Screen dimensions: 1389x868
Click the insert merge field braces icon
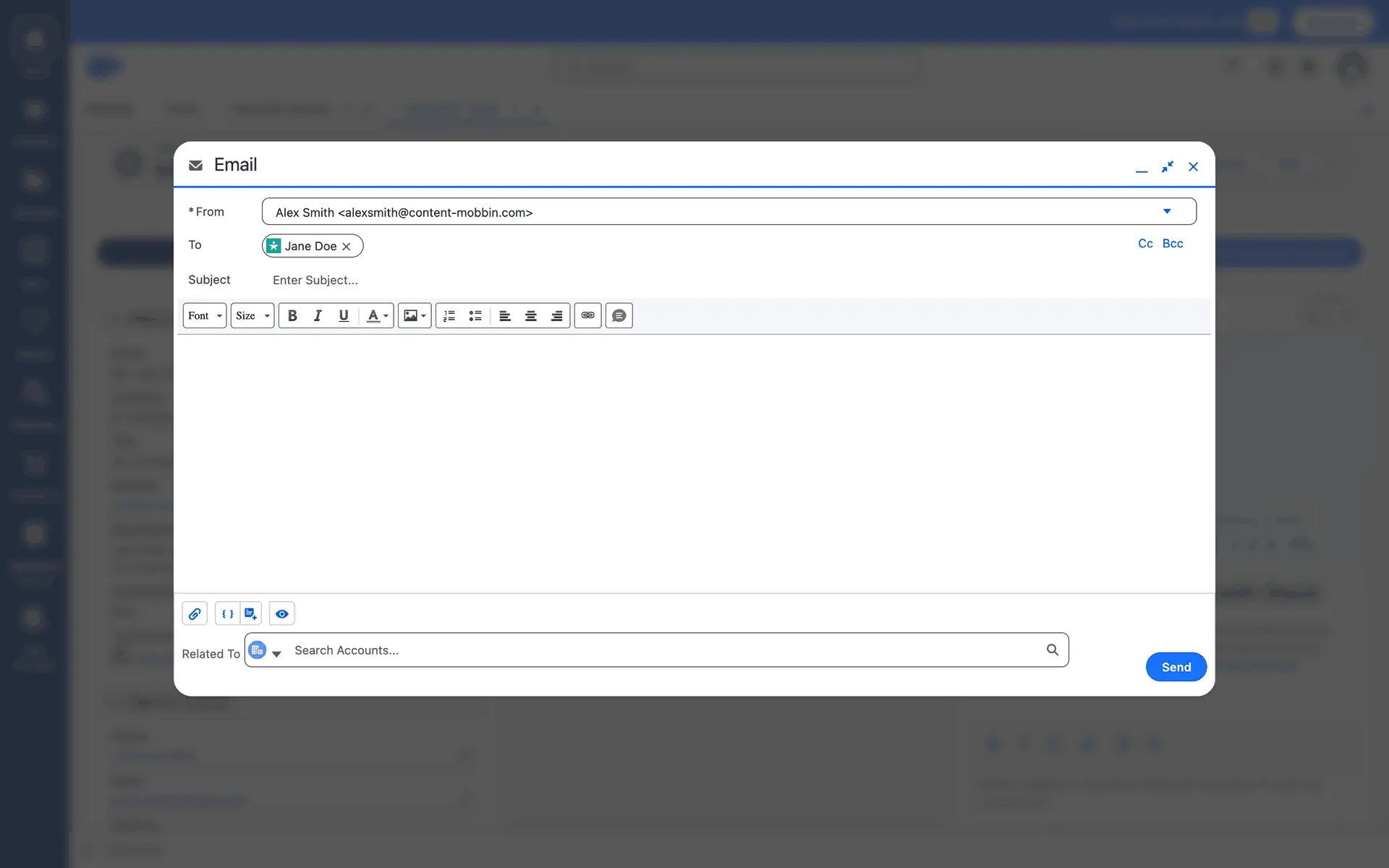227,613
